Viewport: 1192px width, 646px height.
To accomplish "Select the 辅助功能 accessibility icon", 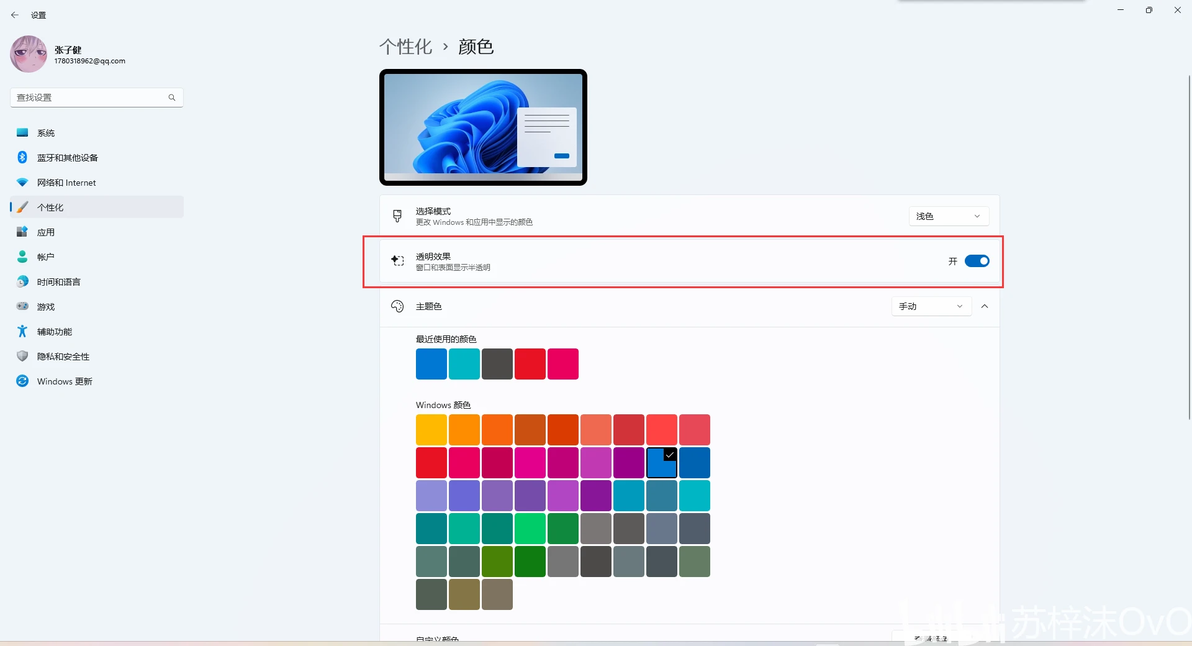I will point(22,331).
